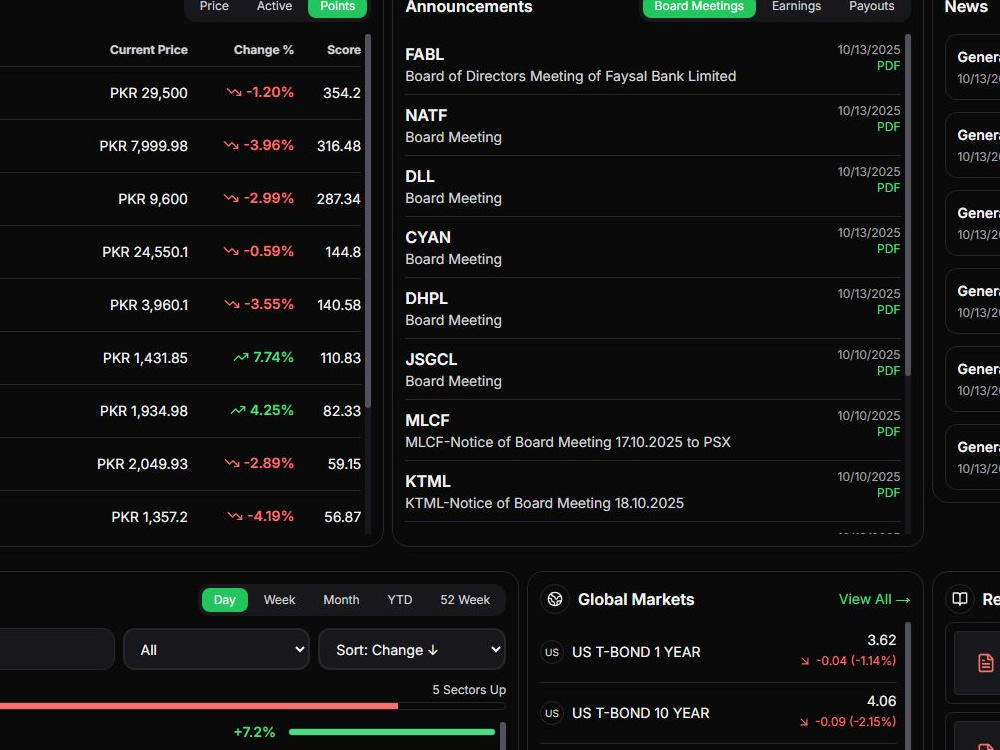This screenshot has width=1000, height=750.
Task: Click down arrow beside -0.04 (-1.14%)
Action: point(805,661)
